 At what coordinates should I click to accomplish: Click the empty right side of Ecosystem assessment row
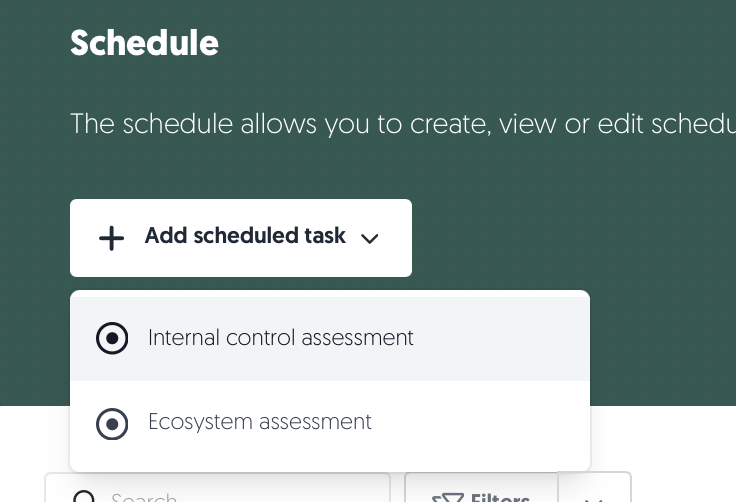(481, 423)
